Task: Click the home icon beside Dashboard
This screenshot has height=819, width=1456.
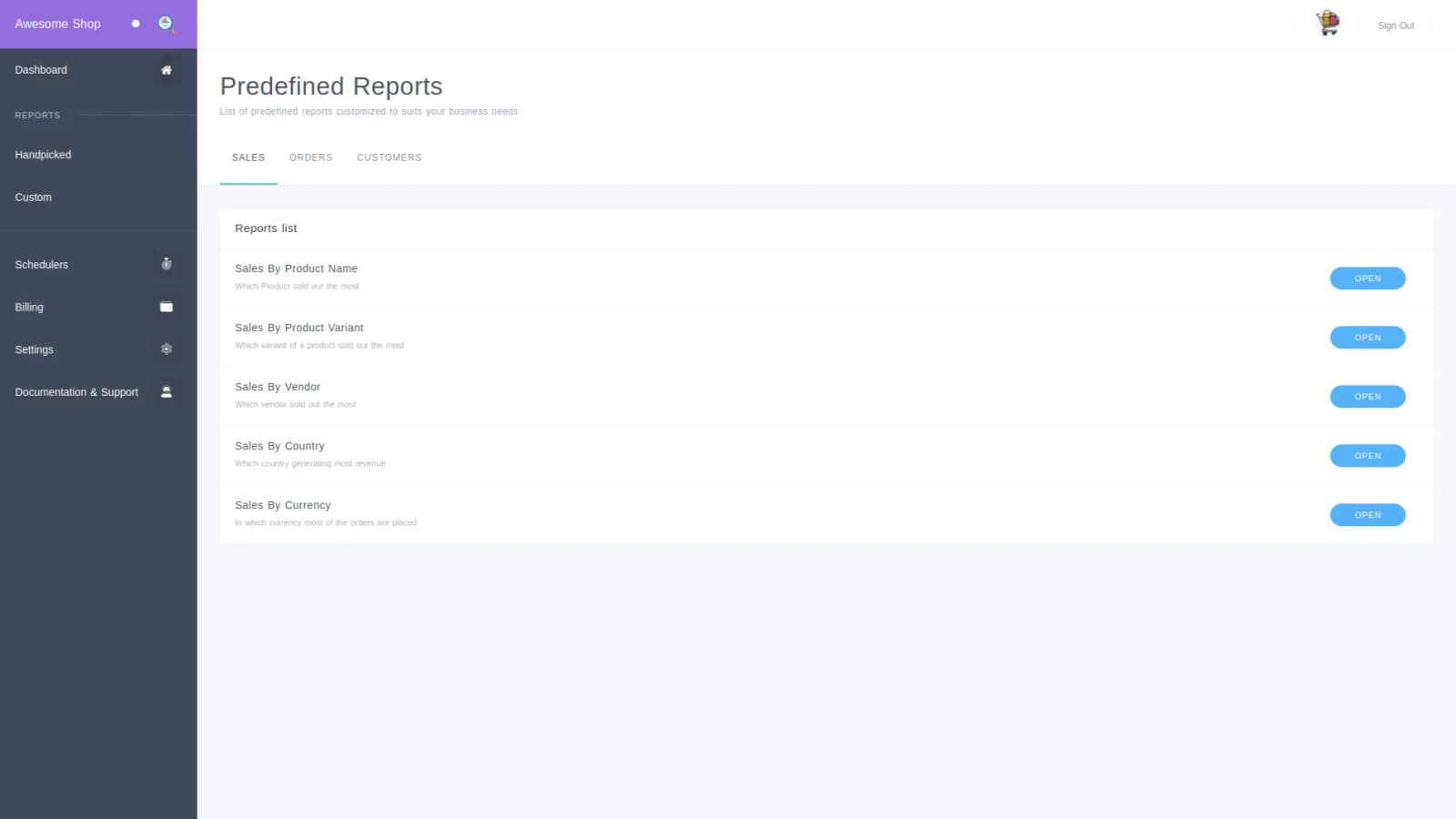Action: pyautogui.click(x=167, y=70)
